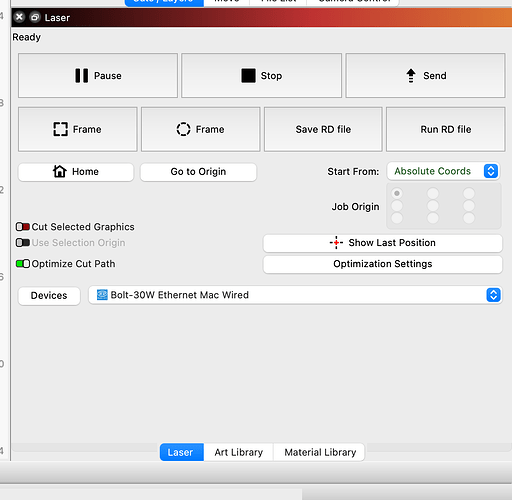
Task: Click the Save RD file button
Action: point(323,129)
